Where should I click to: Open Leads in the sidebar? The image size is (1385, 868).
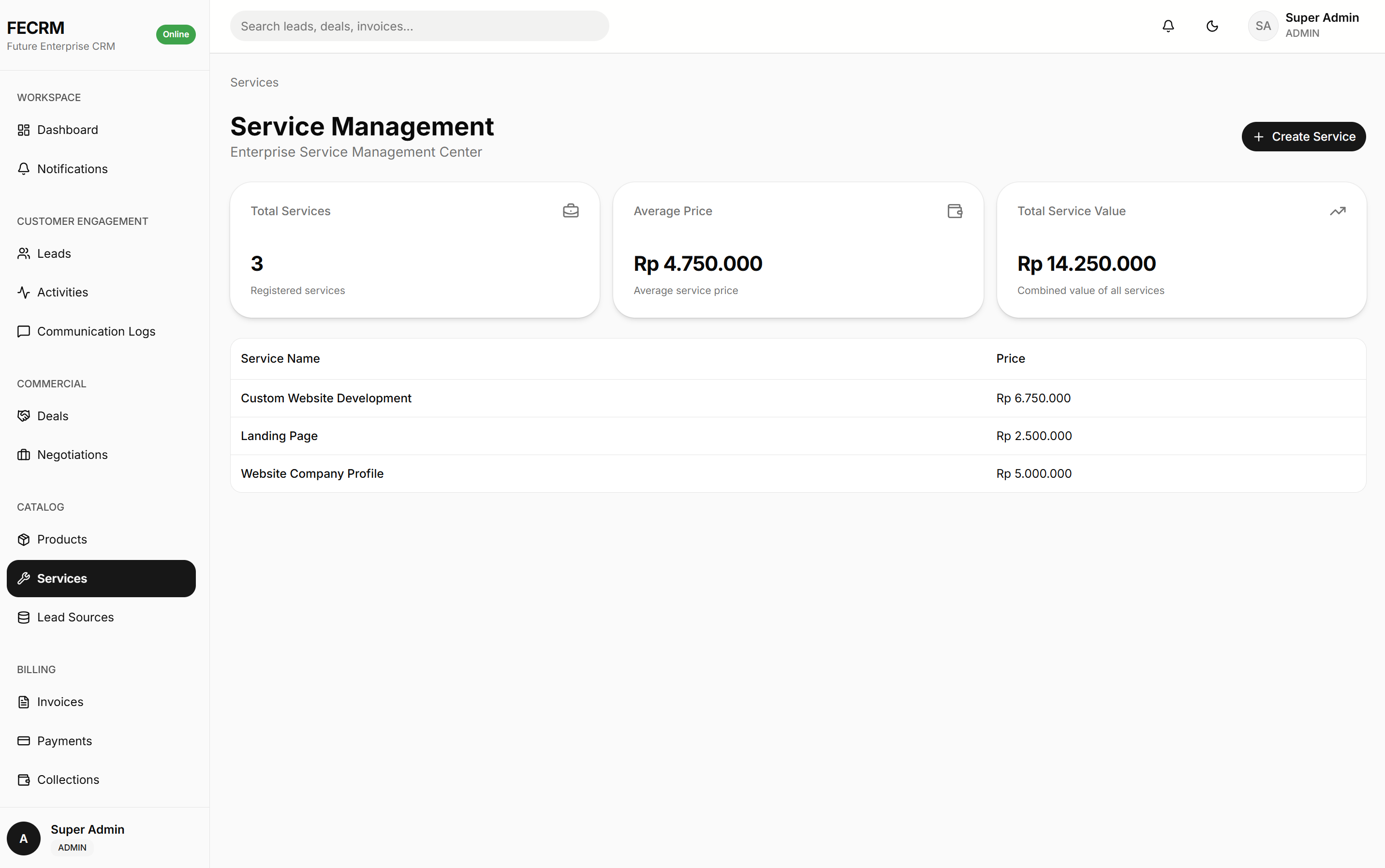pos(101,253)
